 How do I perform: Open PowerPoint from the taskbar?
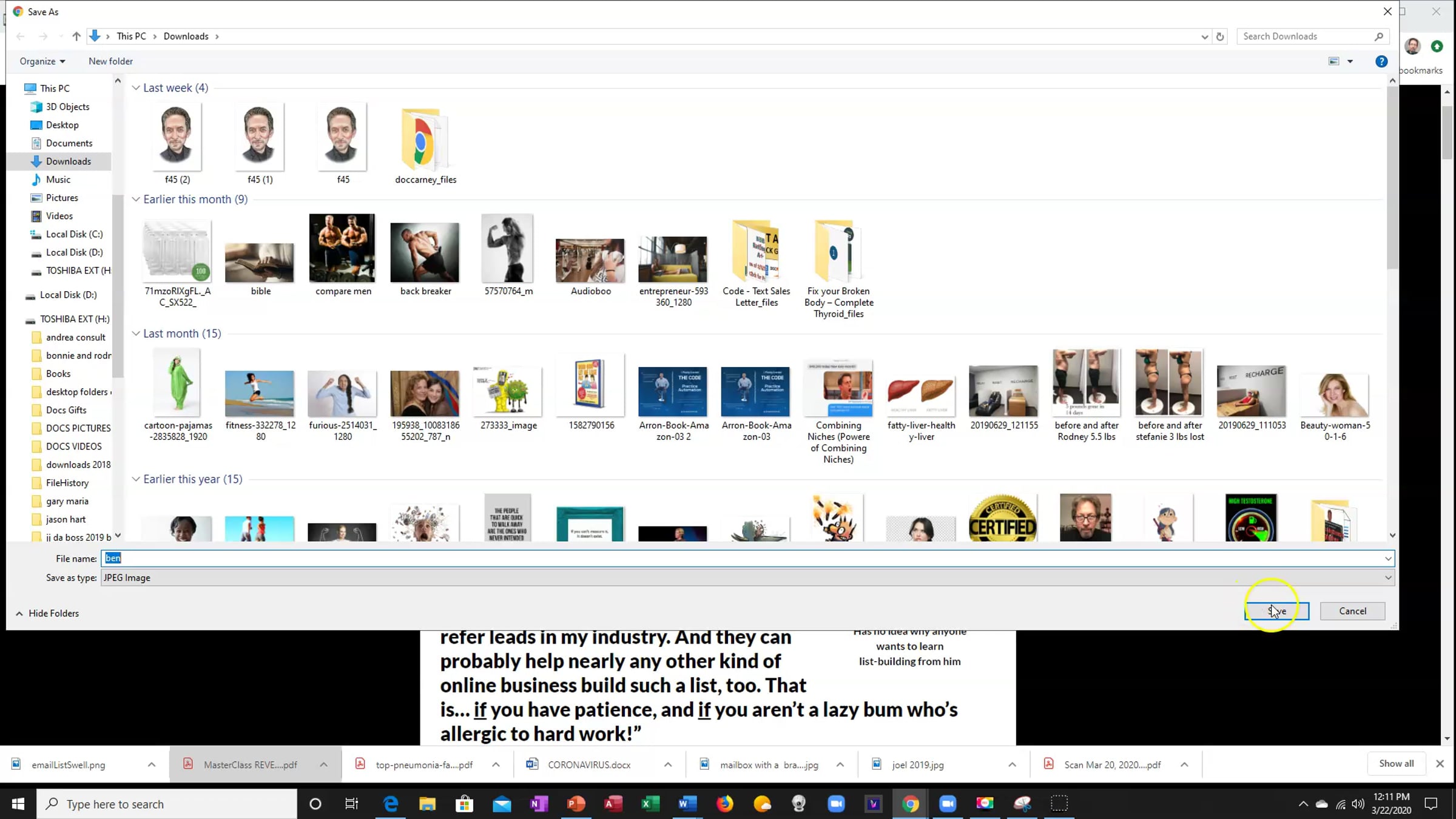pyautogui.click(x=576, y=804)
